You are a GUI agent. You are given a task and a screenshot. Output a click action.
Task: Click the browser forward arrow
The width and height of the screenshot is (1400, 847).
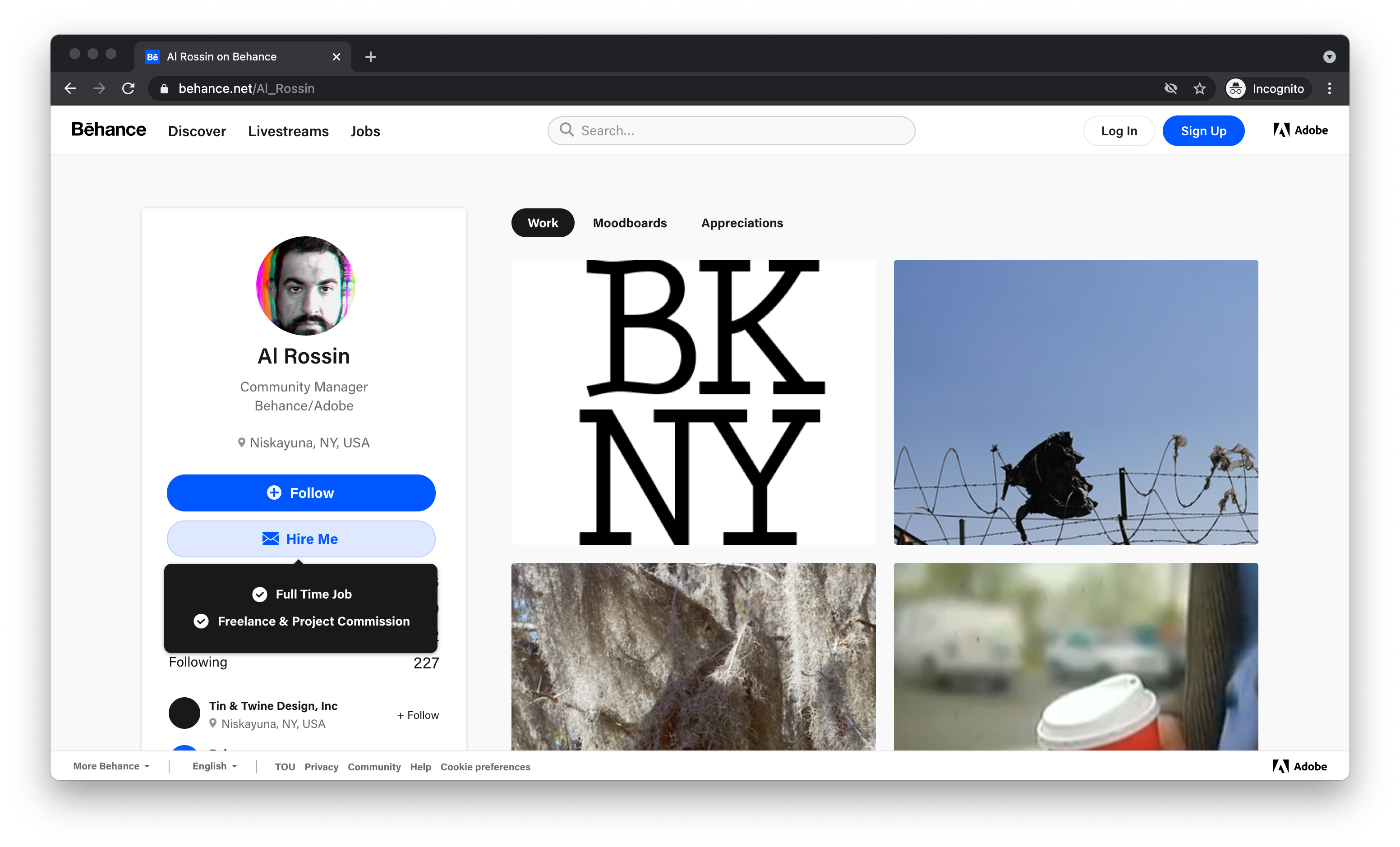coord(99,88)
